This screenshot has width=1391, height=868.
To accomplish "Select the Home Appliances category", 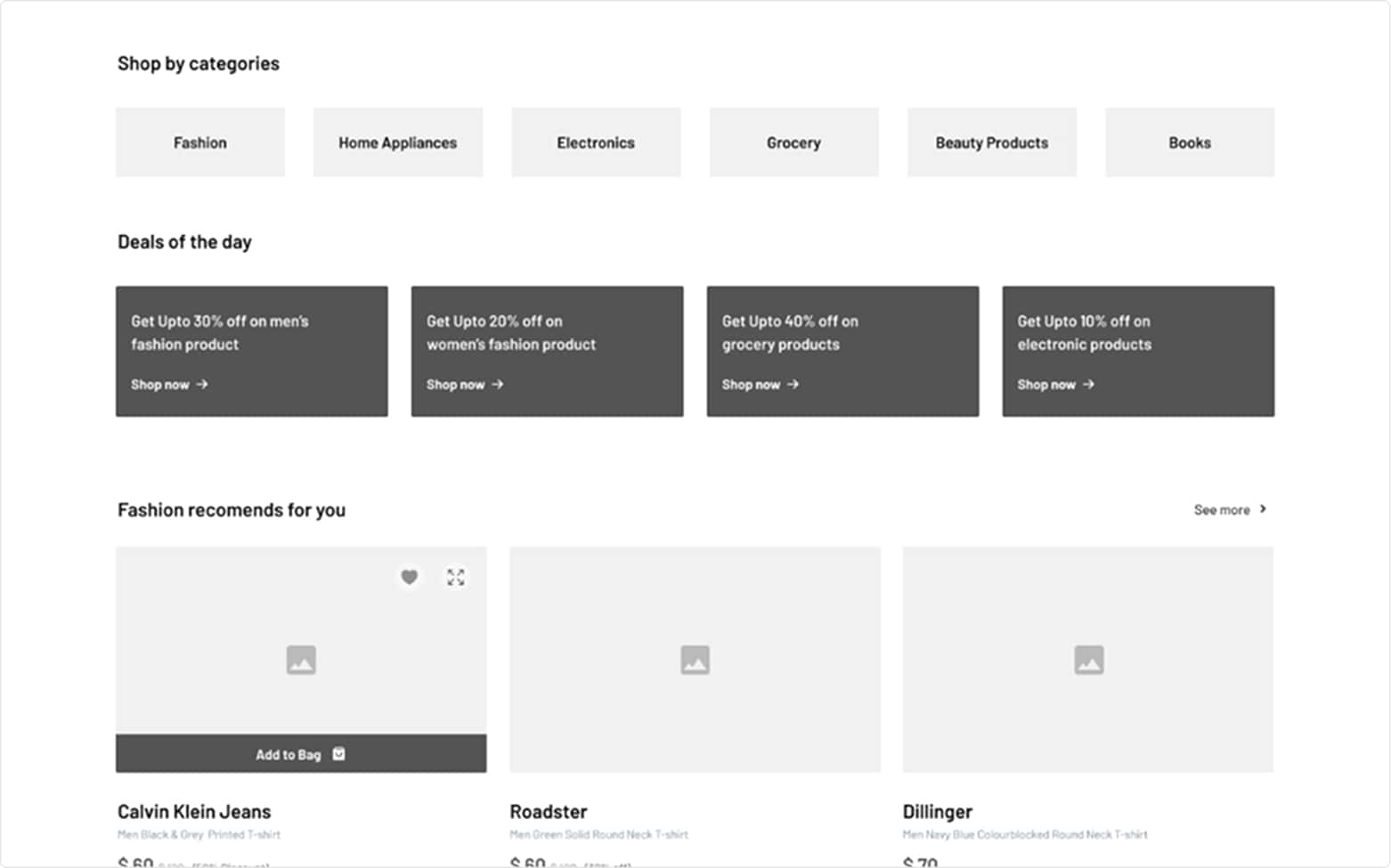I will [x=398, y=142].
